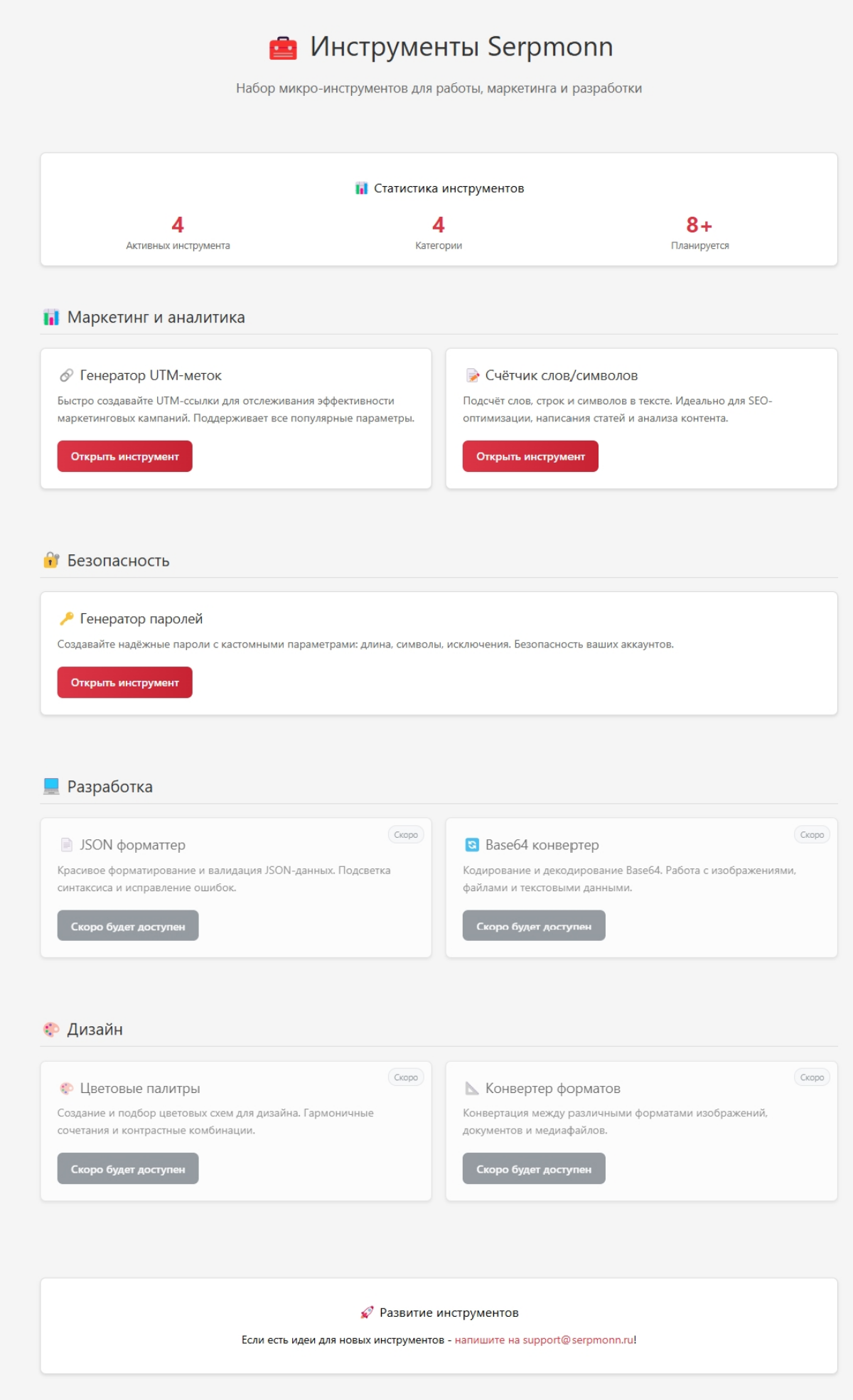
Task: Open the Счётчик слов/символов tool button
Action: 530,456
